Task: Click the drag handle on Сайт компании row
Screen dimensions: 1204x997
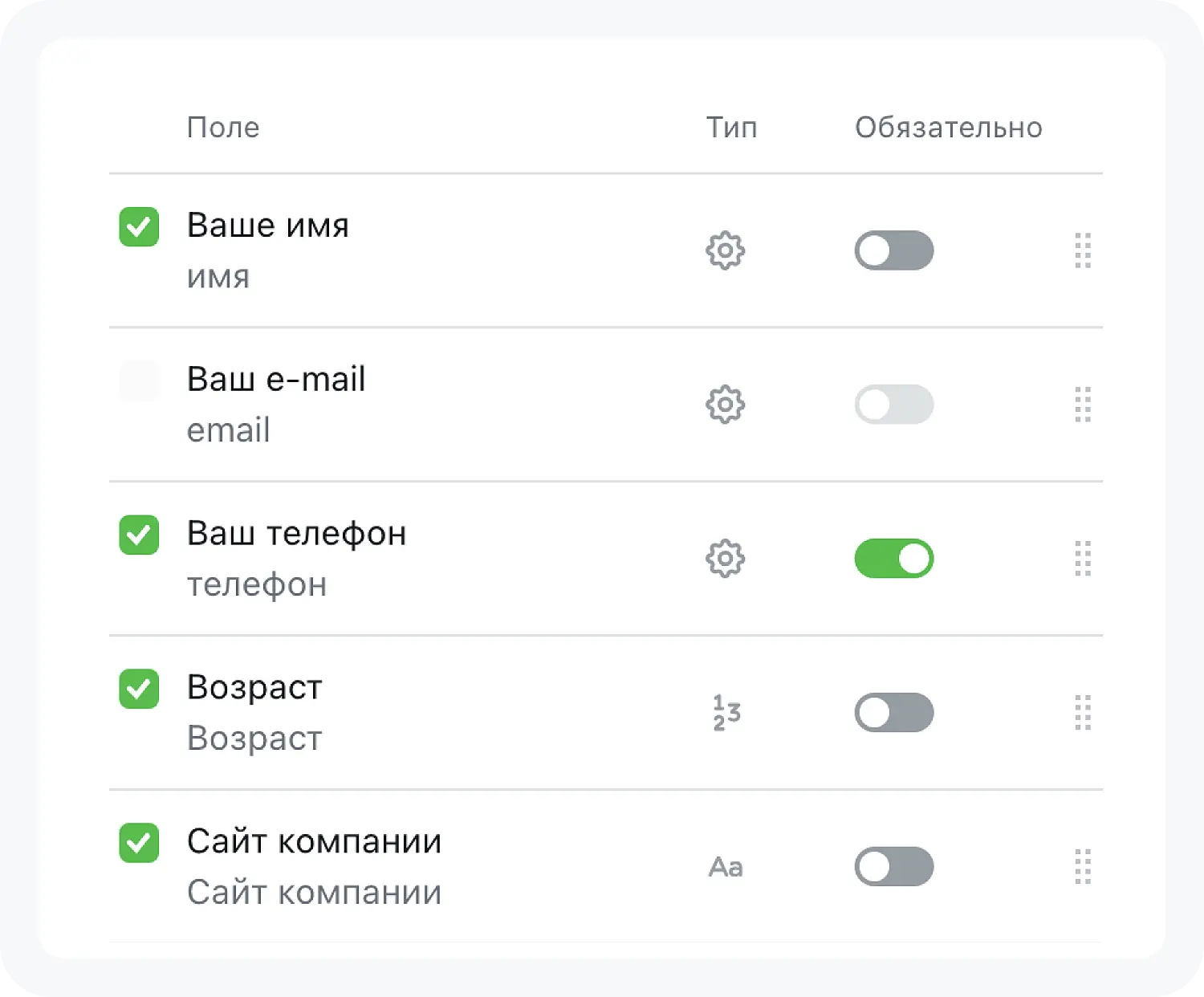Action: pyautogui.click(x=1083, y=867)
